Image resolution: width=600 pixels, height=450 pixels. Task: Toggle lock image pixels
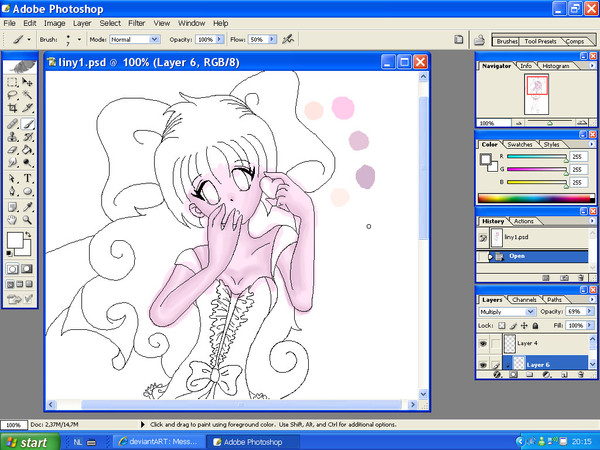513,326
